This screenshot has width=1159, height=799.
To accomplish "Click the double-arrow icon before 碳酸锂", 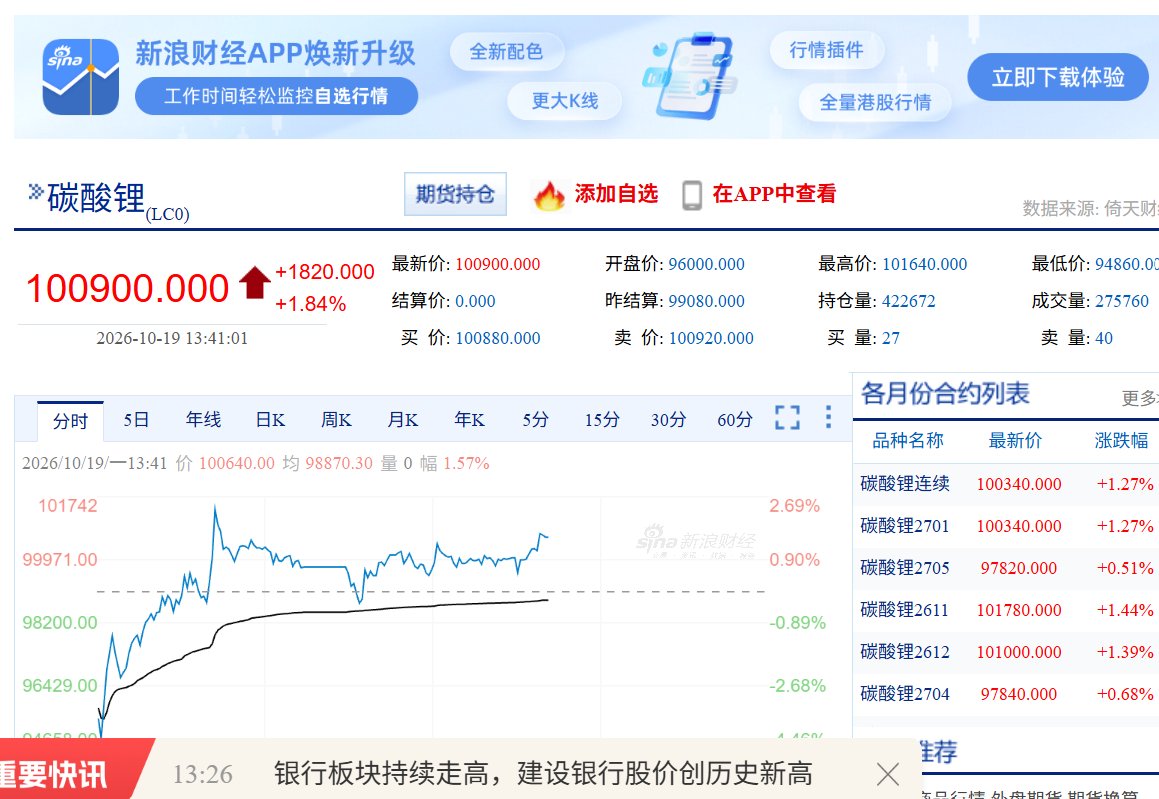I will [35, 192].
